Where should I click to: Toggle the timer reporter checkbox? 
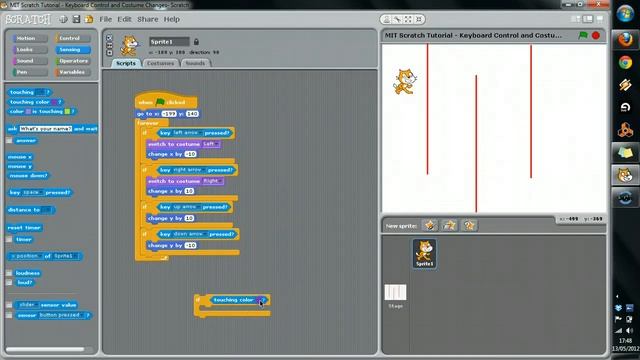click(9, 239)
